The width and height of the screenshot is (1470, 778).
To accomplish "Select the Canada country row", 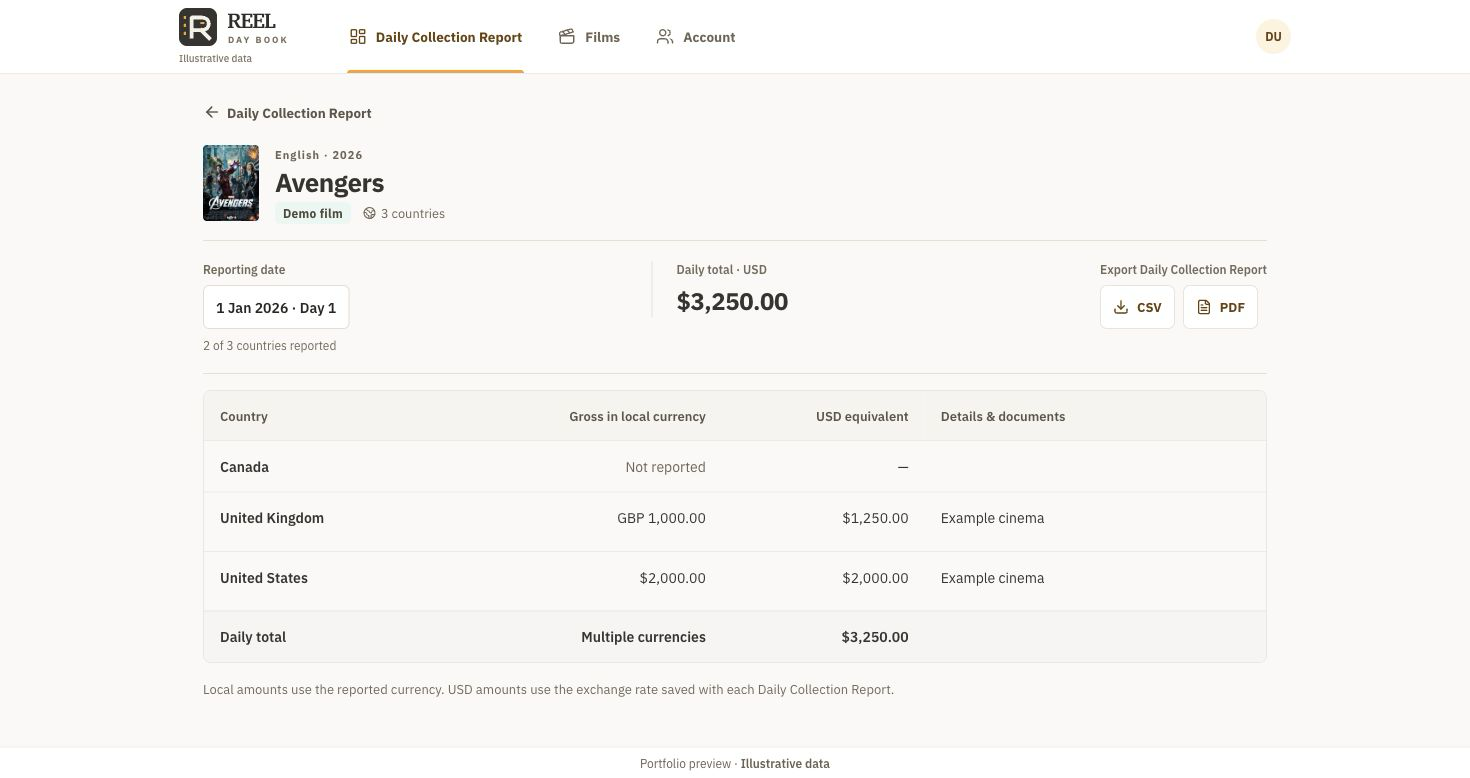I will tap(735, 467).
